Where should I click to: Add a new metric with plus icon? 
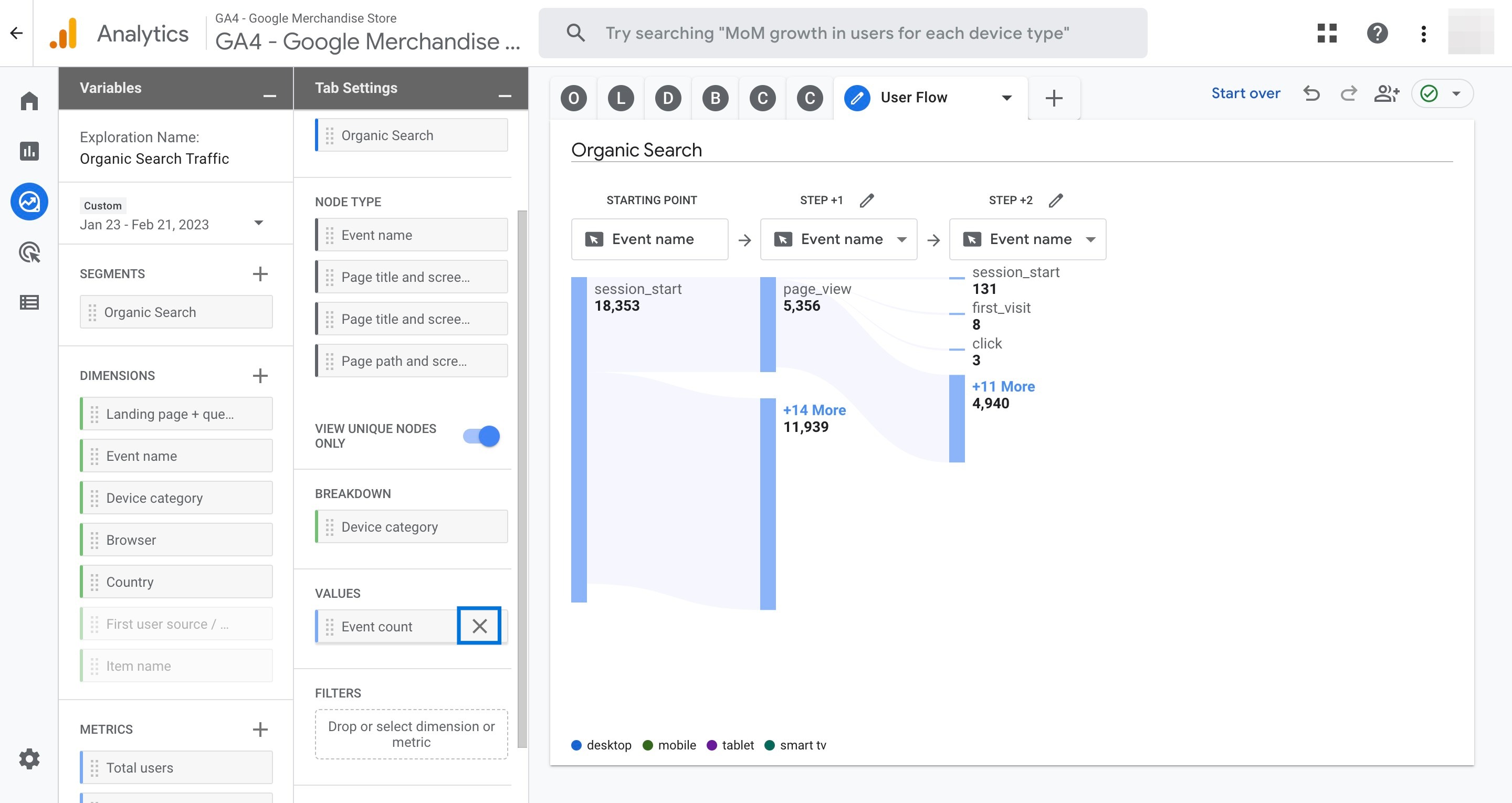tap(260, 729)
